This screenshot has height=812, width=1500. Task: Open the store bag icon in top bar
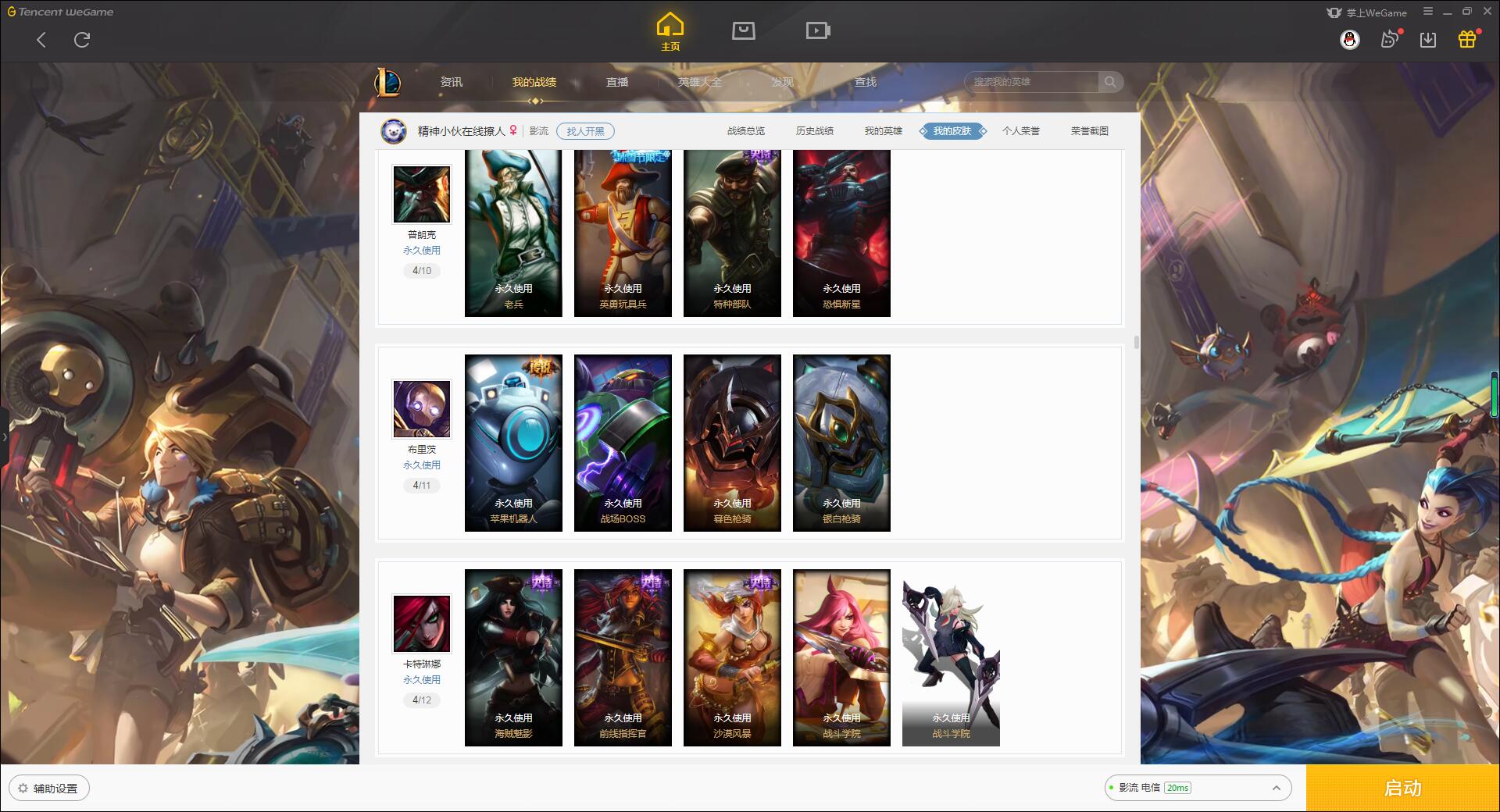[x=743, y=30]
